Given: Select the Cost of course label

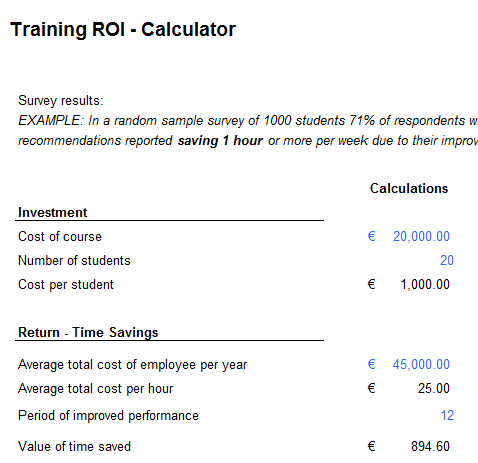Looking at the screenshot, I should (x=60, y=237).
